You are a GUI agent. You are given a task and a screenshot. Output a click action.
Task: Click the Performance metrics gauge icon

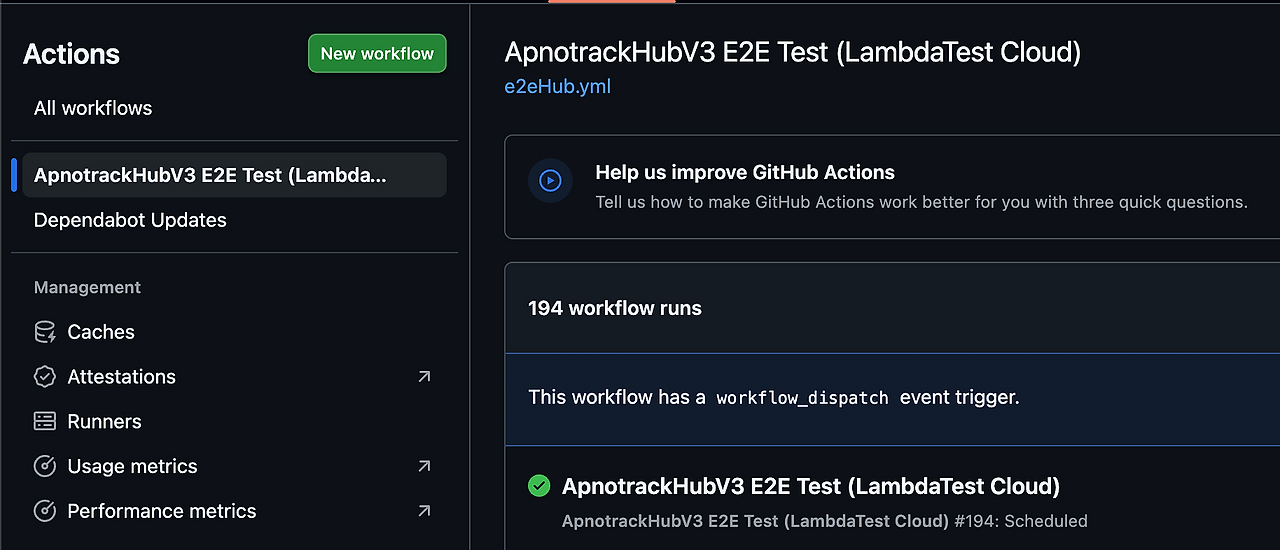point(45,511)
